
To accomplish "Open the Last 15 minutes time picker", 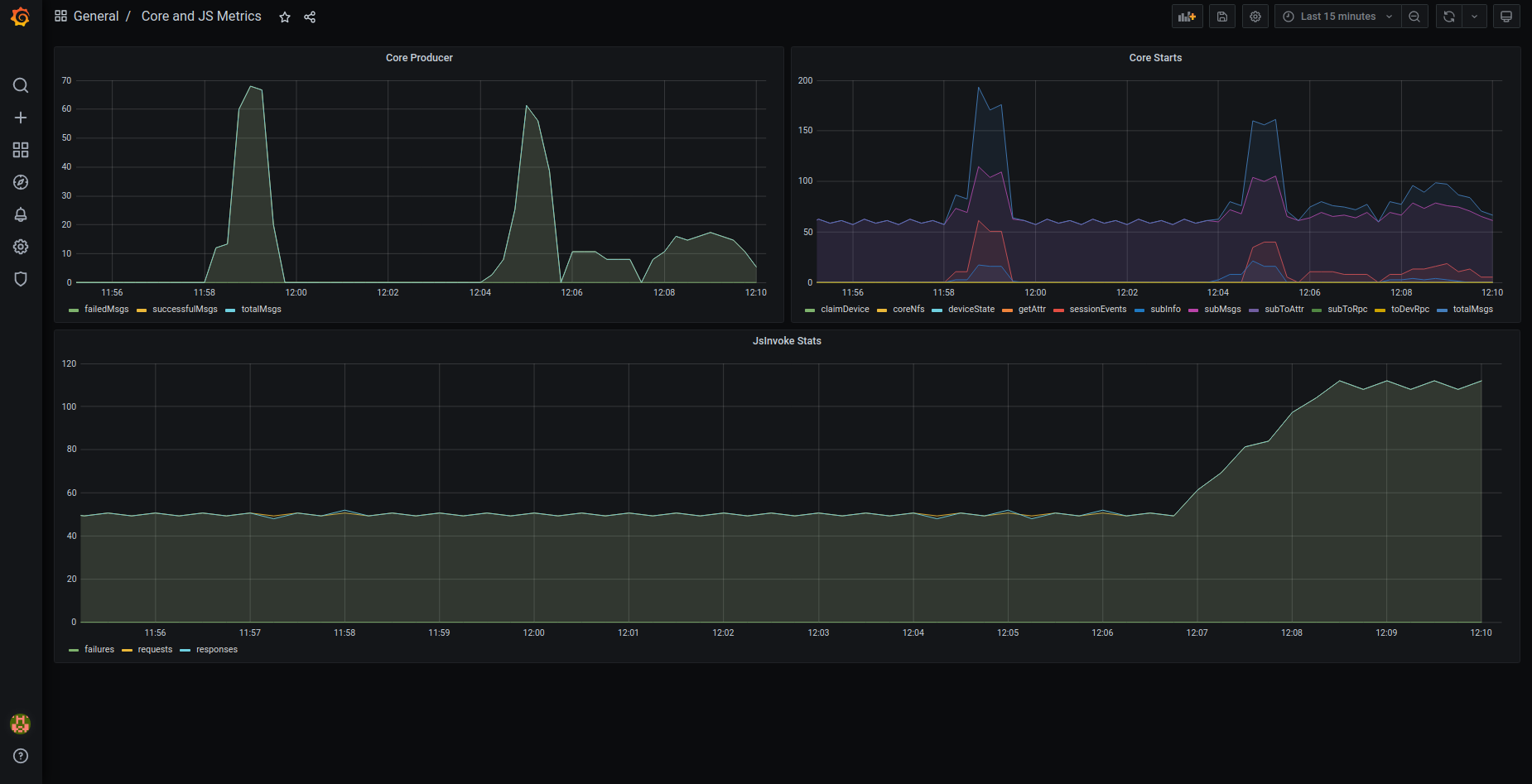I will (x=1337, y=17).
